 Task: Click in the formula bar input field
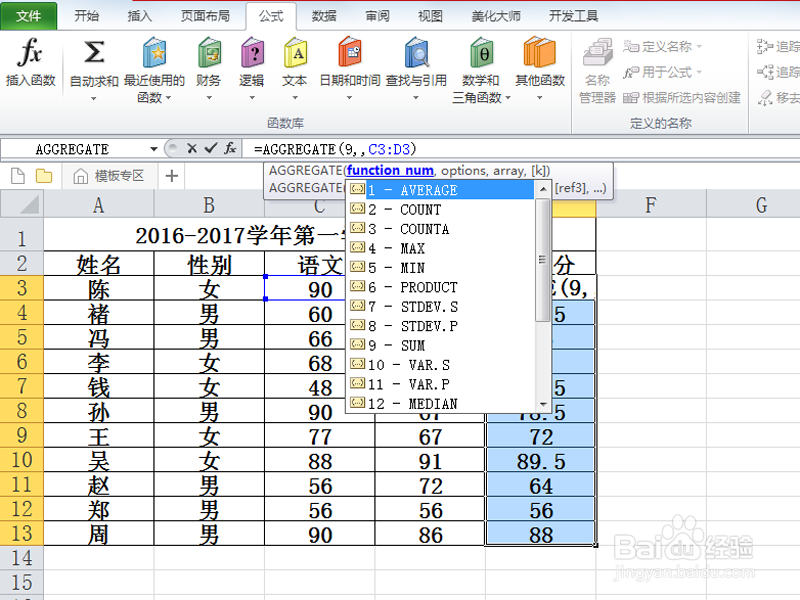click(520, 149)
